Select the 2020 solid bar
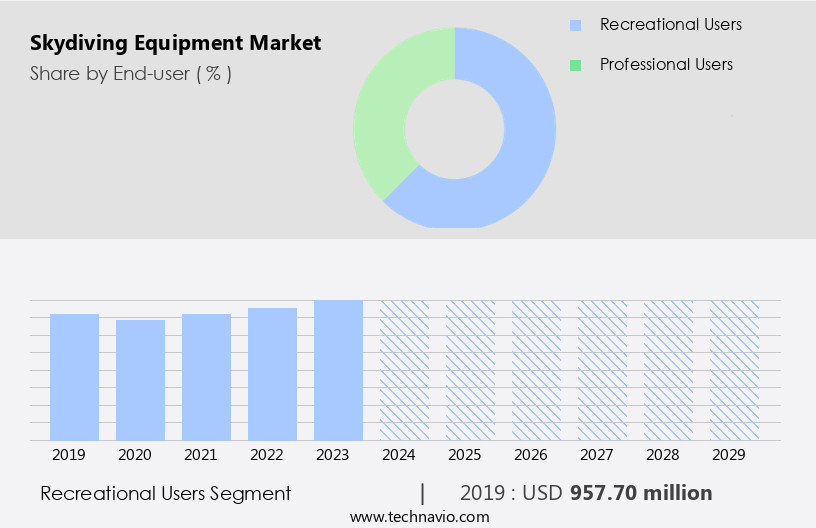The image size is (816, 528). coord(140,380)
